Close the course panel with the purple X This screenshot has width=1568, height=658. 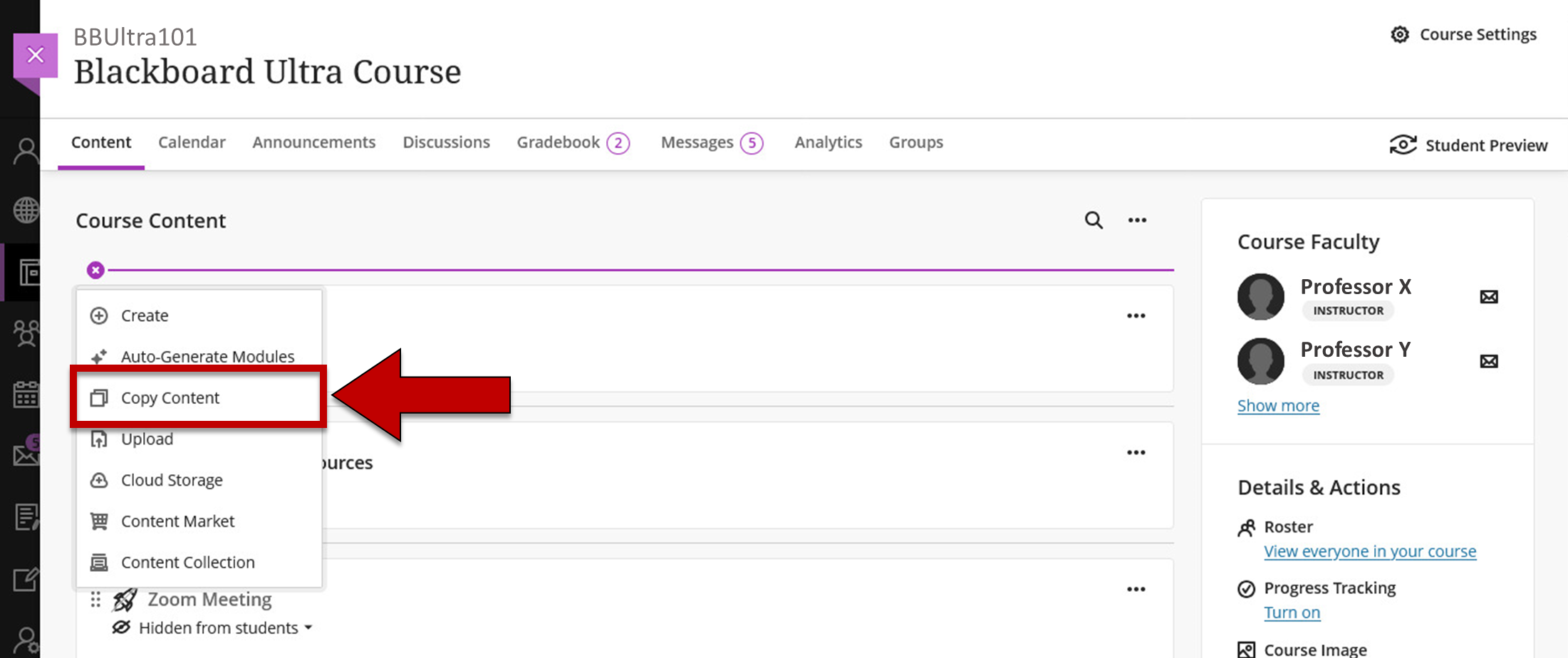click(35, 56)
